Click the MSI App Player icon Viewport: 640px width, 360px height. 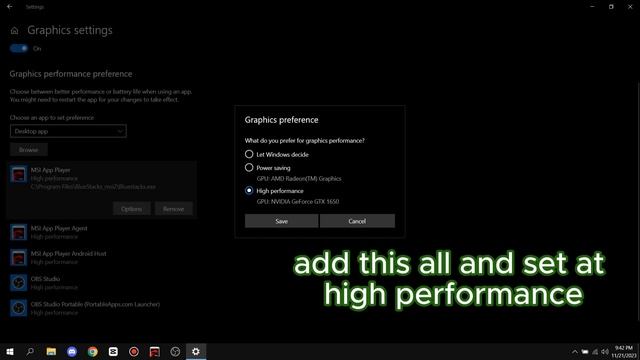(18, 174)
